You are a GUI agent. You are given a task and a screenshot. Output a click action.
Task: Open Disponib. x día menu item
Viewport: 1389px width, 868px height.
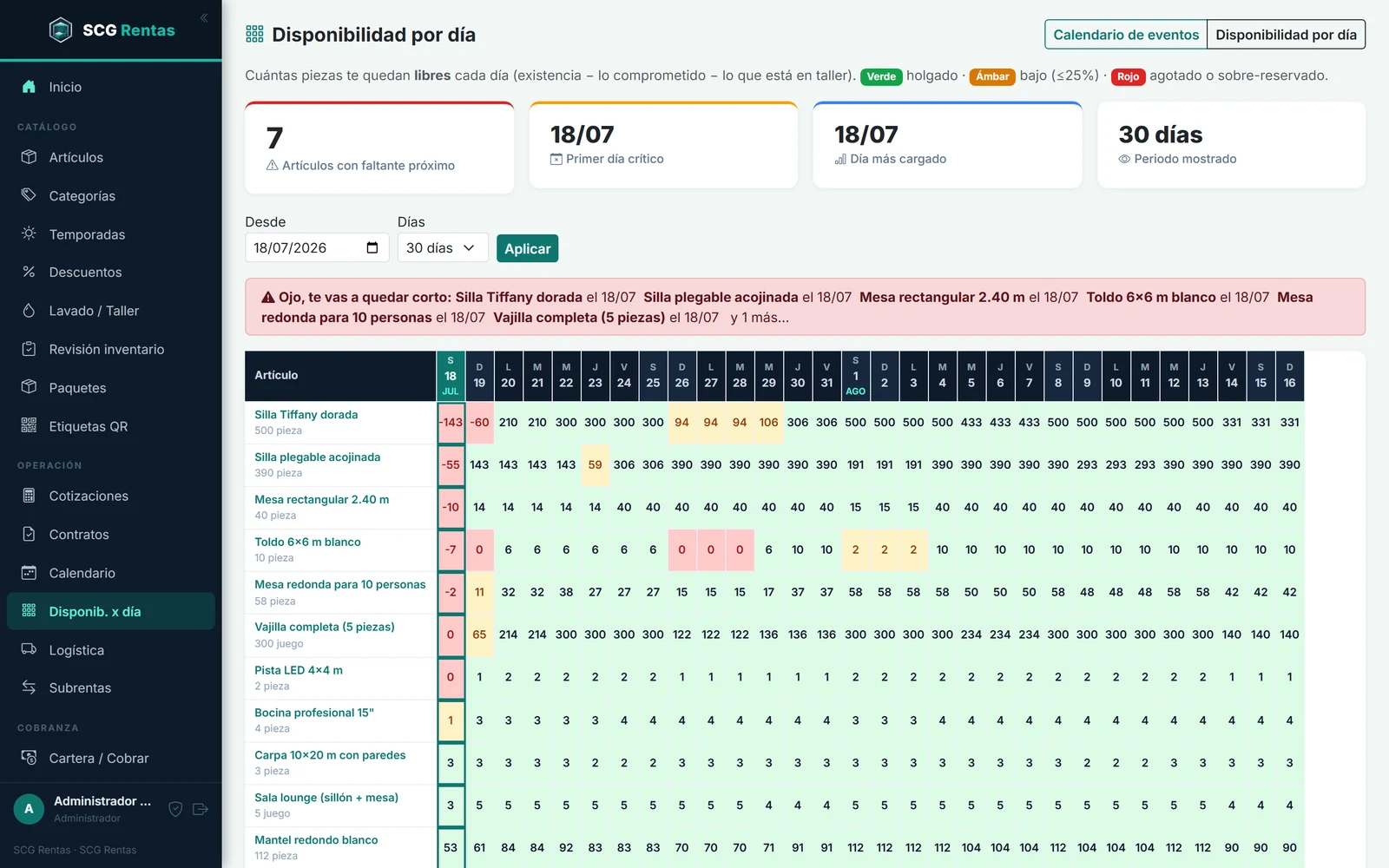(x=111, y=611)
